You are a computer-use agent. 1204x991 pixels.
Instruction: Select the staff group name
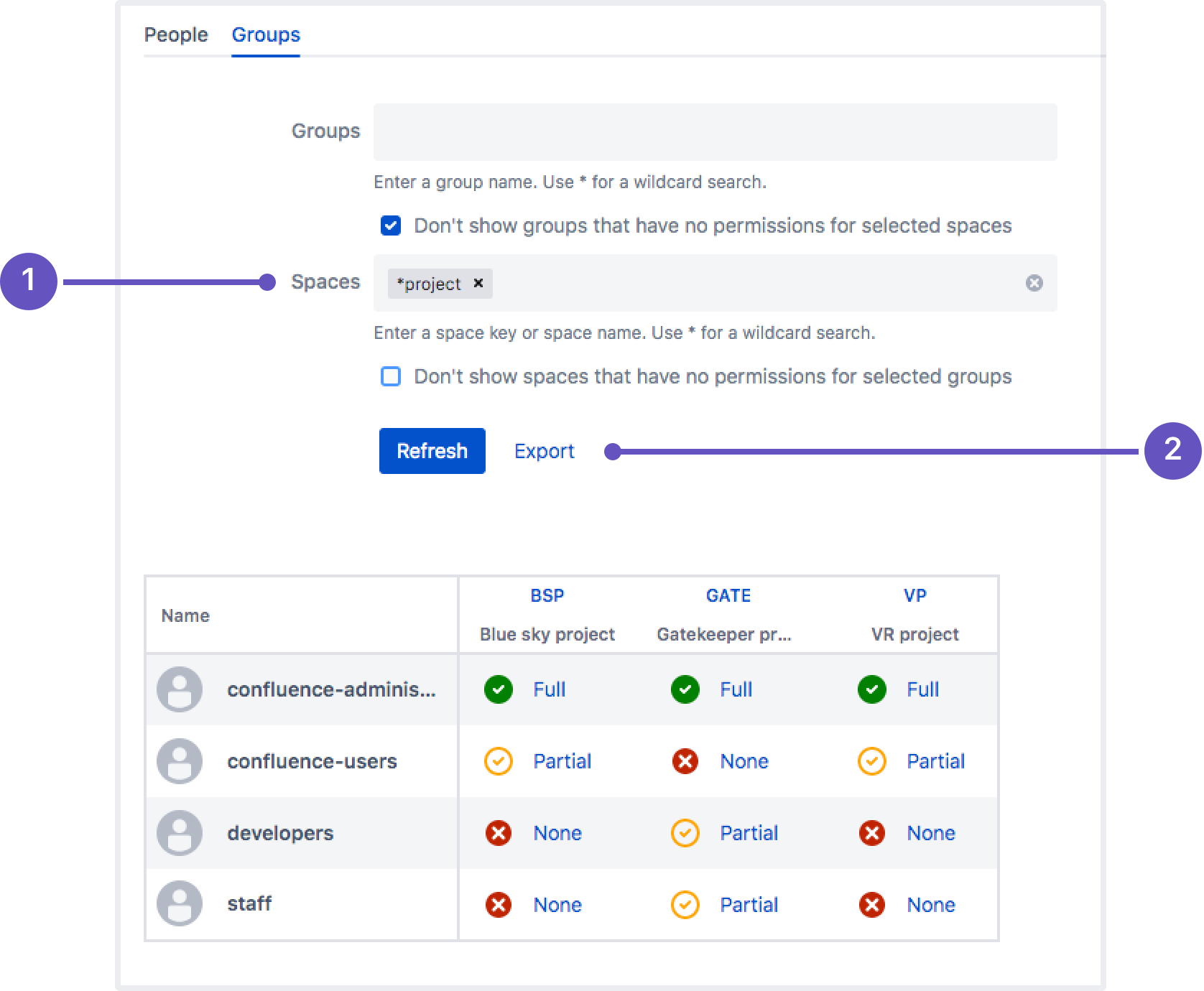249,903
